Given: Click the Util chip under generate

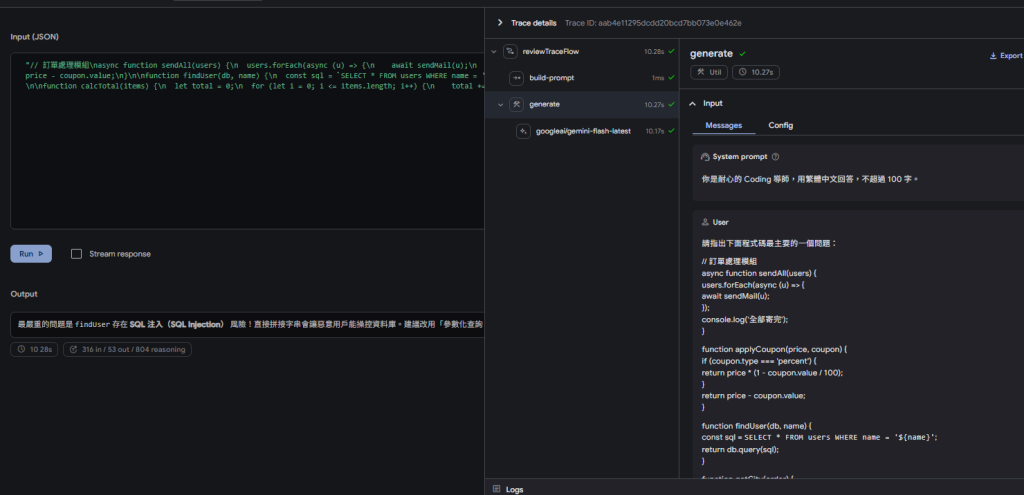Looking at the screenshot, I should pos(709,72).
